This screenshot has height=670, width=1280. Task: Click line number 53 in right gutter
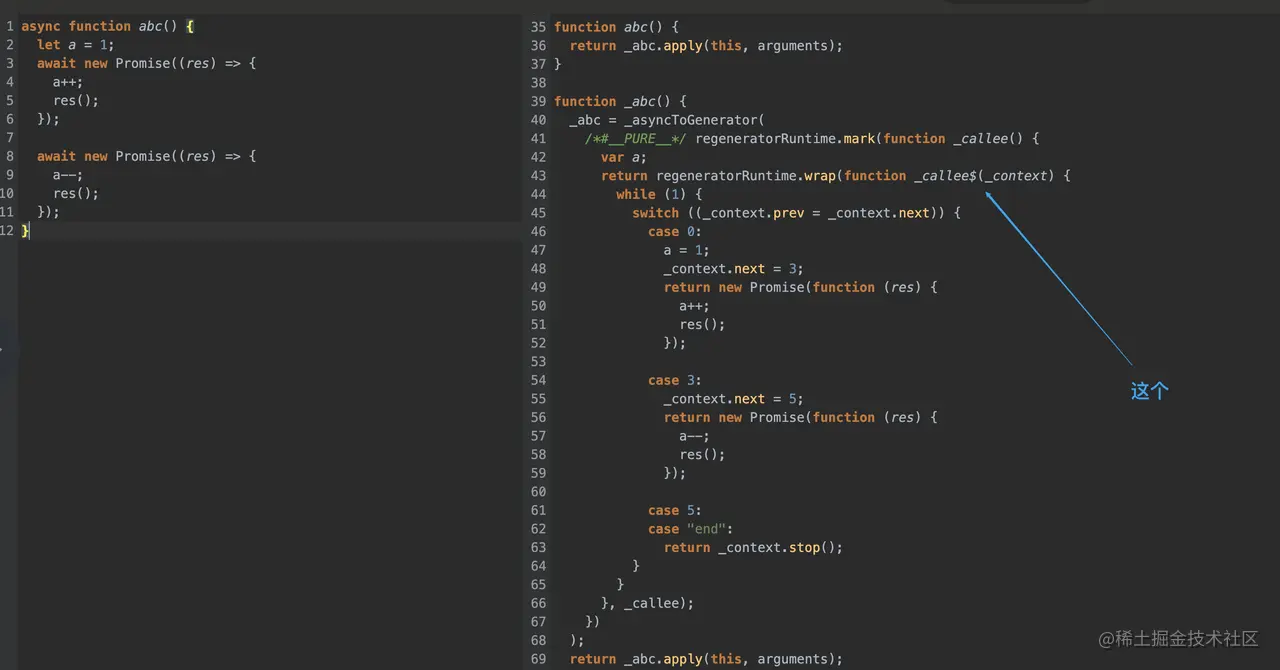538,361
